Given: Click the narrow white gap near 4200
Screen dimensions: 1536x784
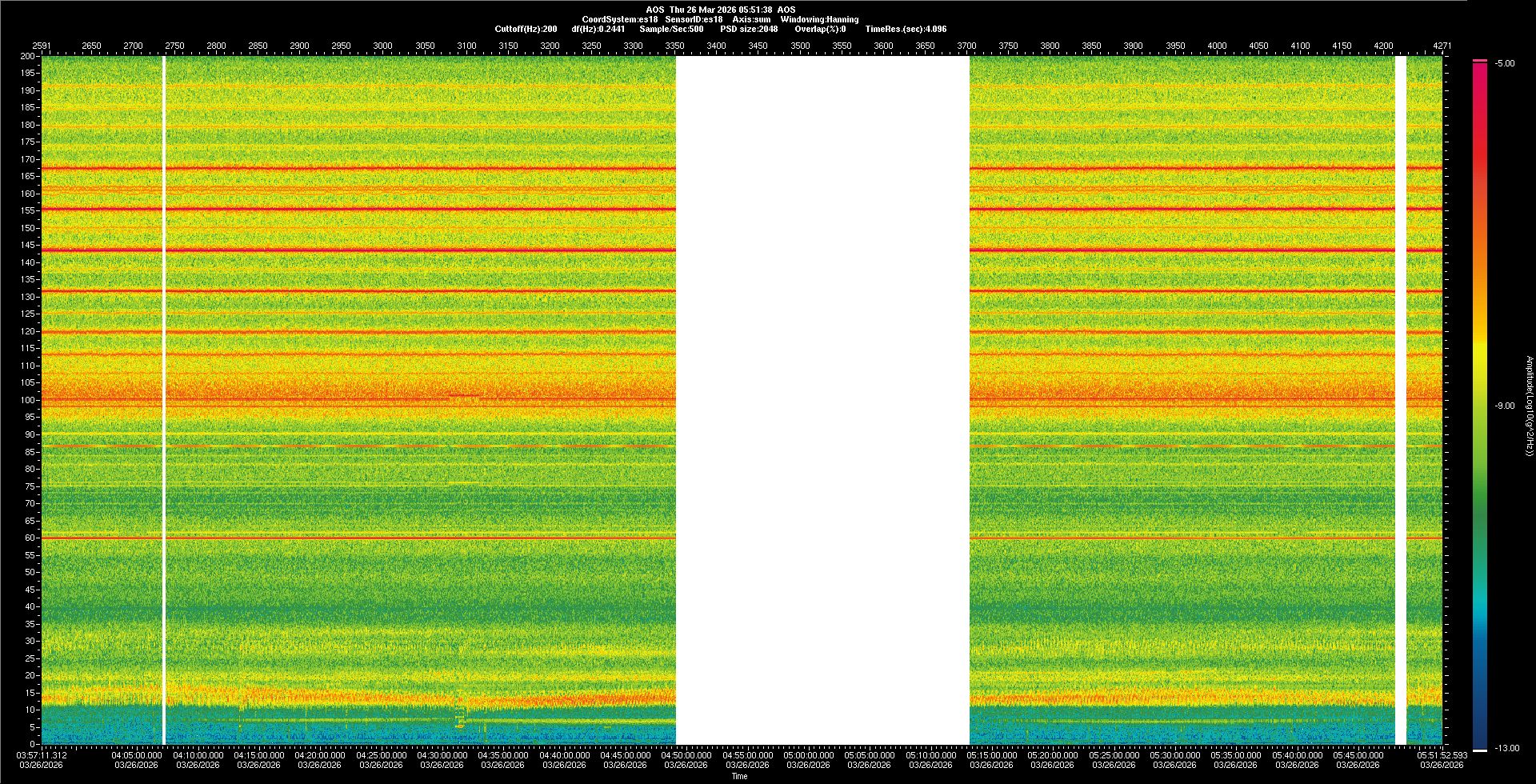Looking at the screenshot, I should click(x=1400, y=400).
